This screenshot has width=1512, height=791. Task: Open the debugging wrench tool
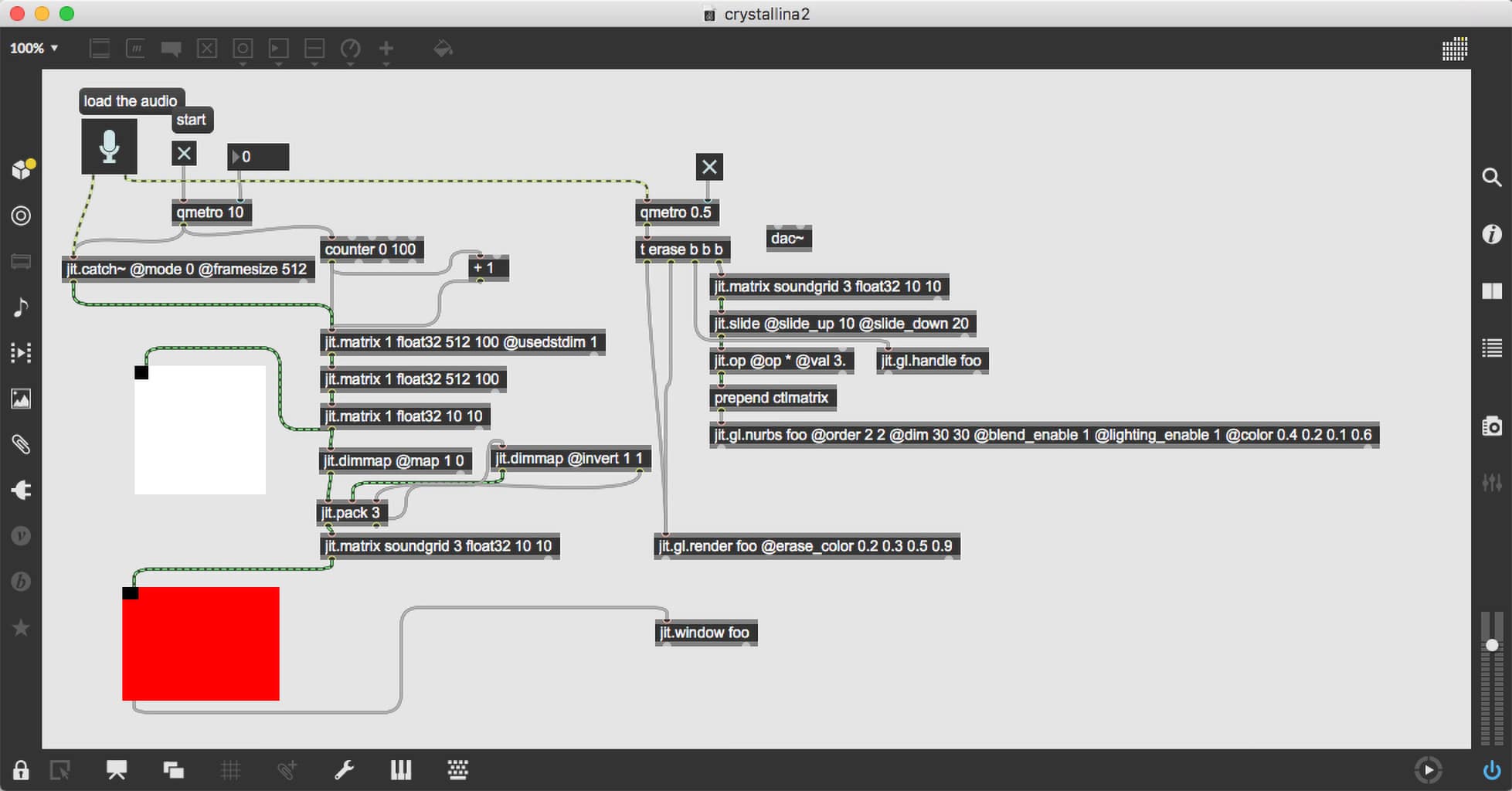[344, 770]
